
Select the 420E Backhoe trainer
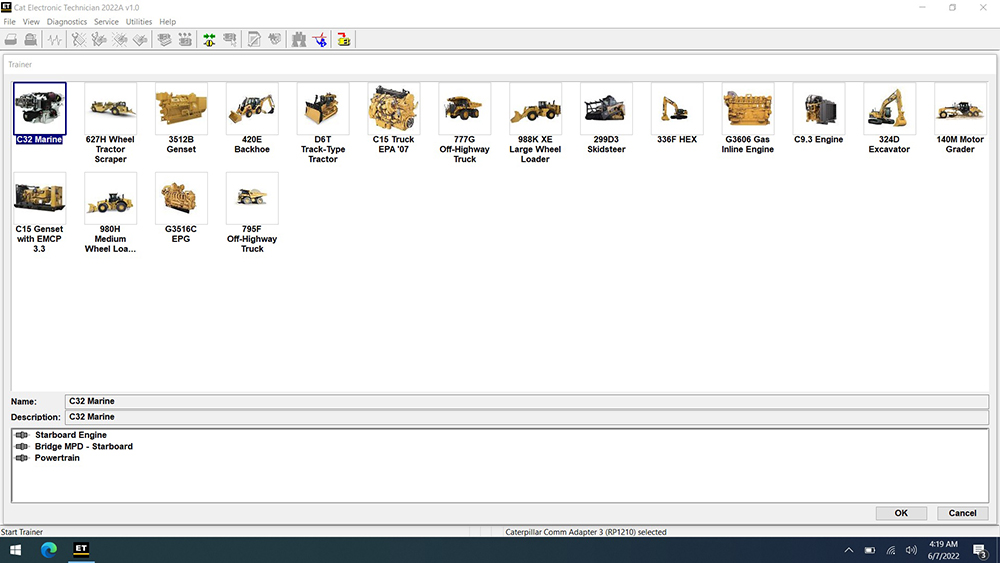[x=252, y=118]
